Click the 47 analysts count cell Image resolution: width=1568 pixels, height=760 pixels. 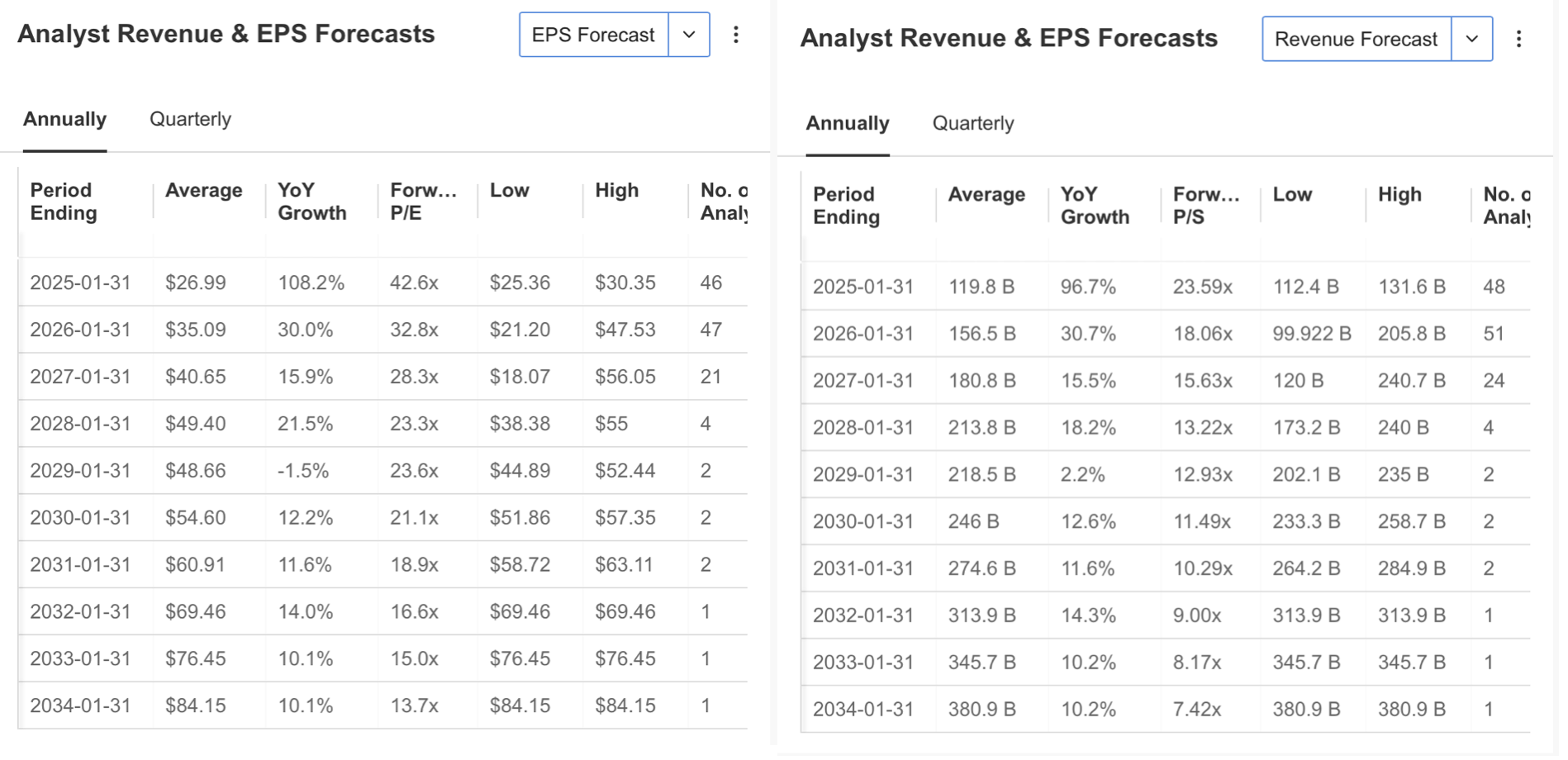click(711, 330)
